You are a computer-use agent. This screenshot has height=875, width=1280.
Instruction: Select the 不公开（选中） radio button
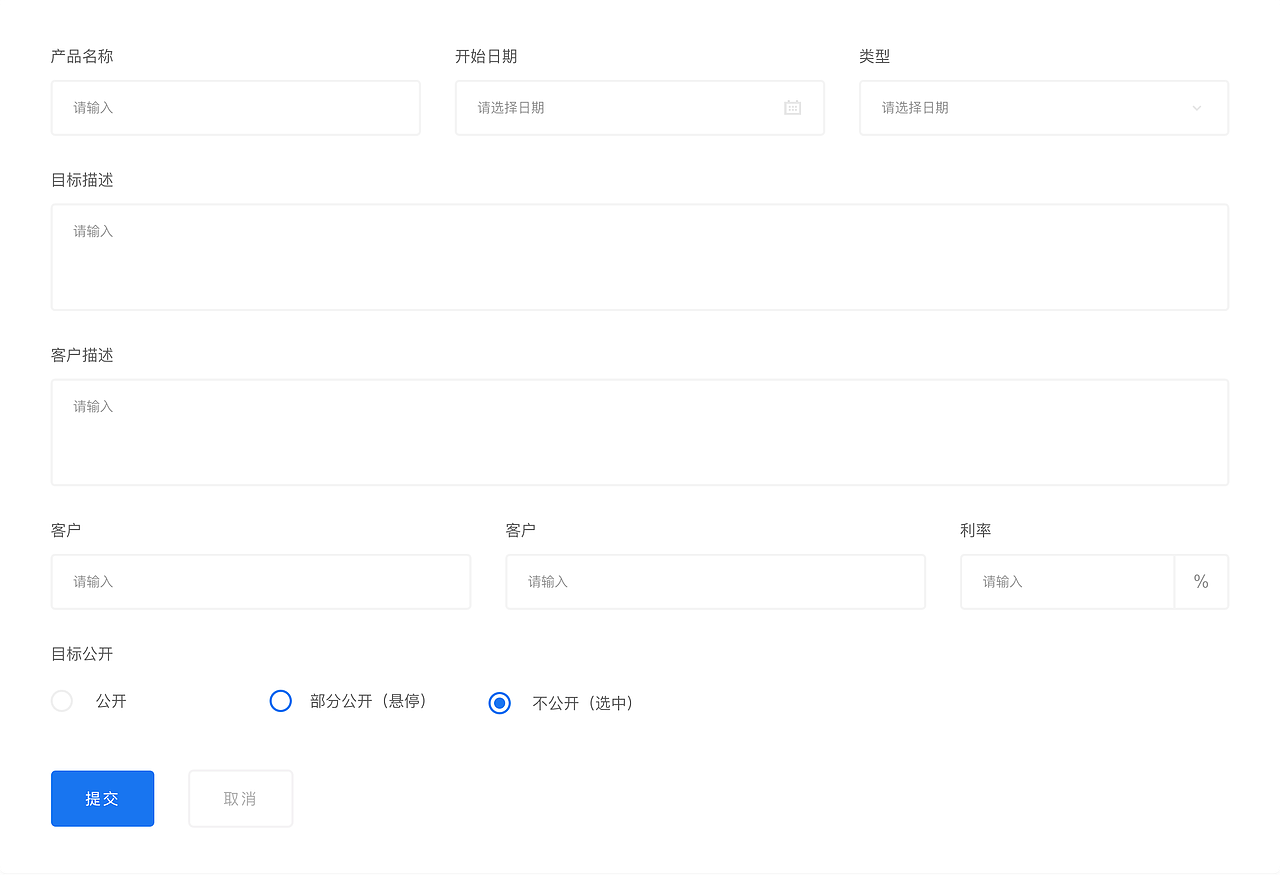click(x=500, y=703)
